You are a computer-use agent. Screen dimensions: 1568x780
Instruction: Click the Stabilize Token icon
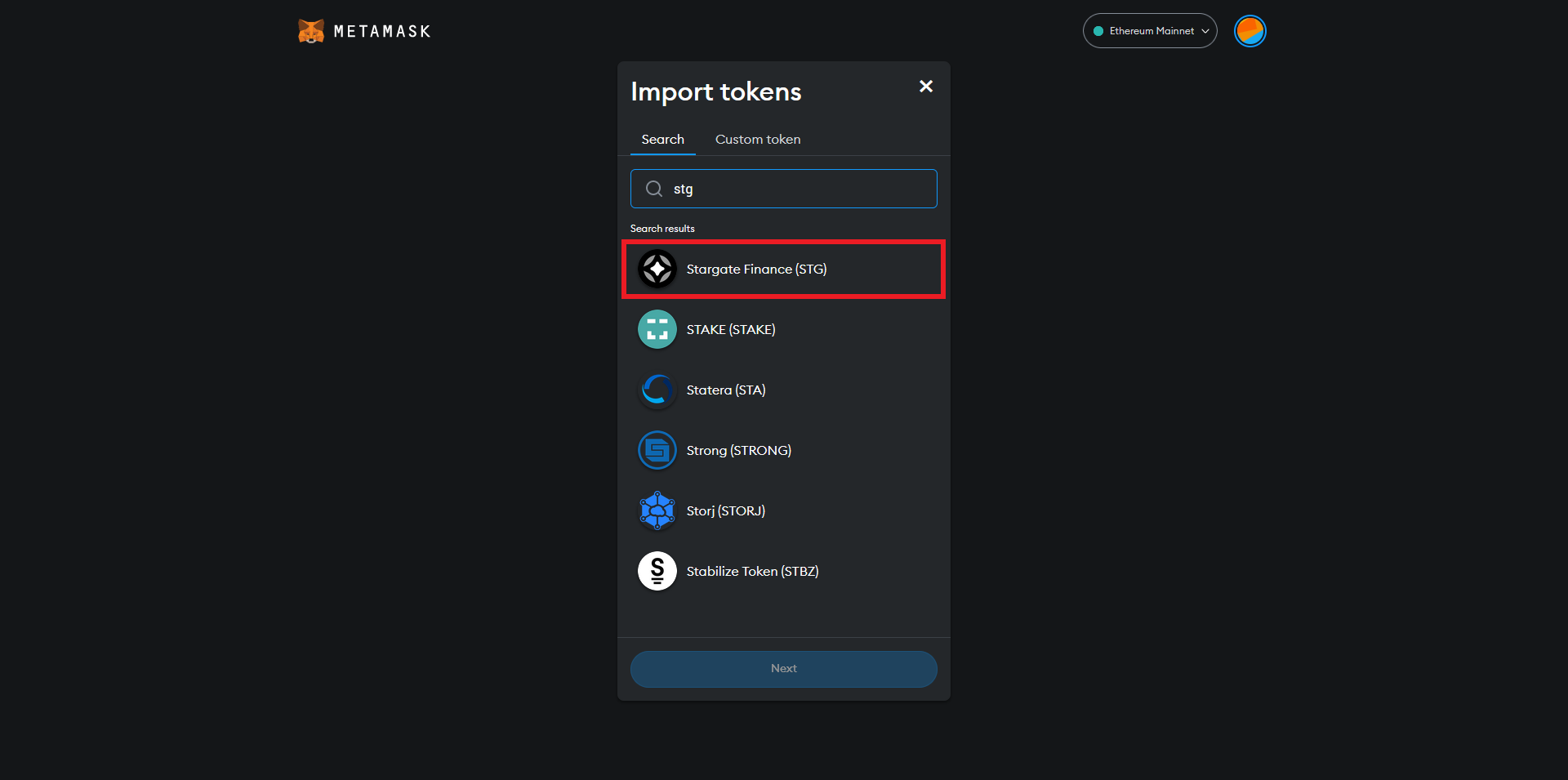[x=657, y=571]
